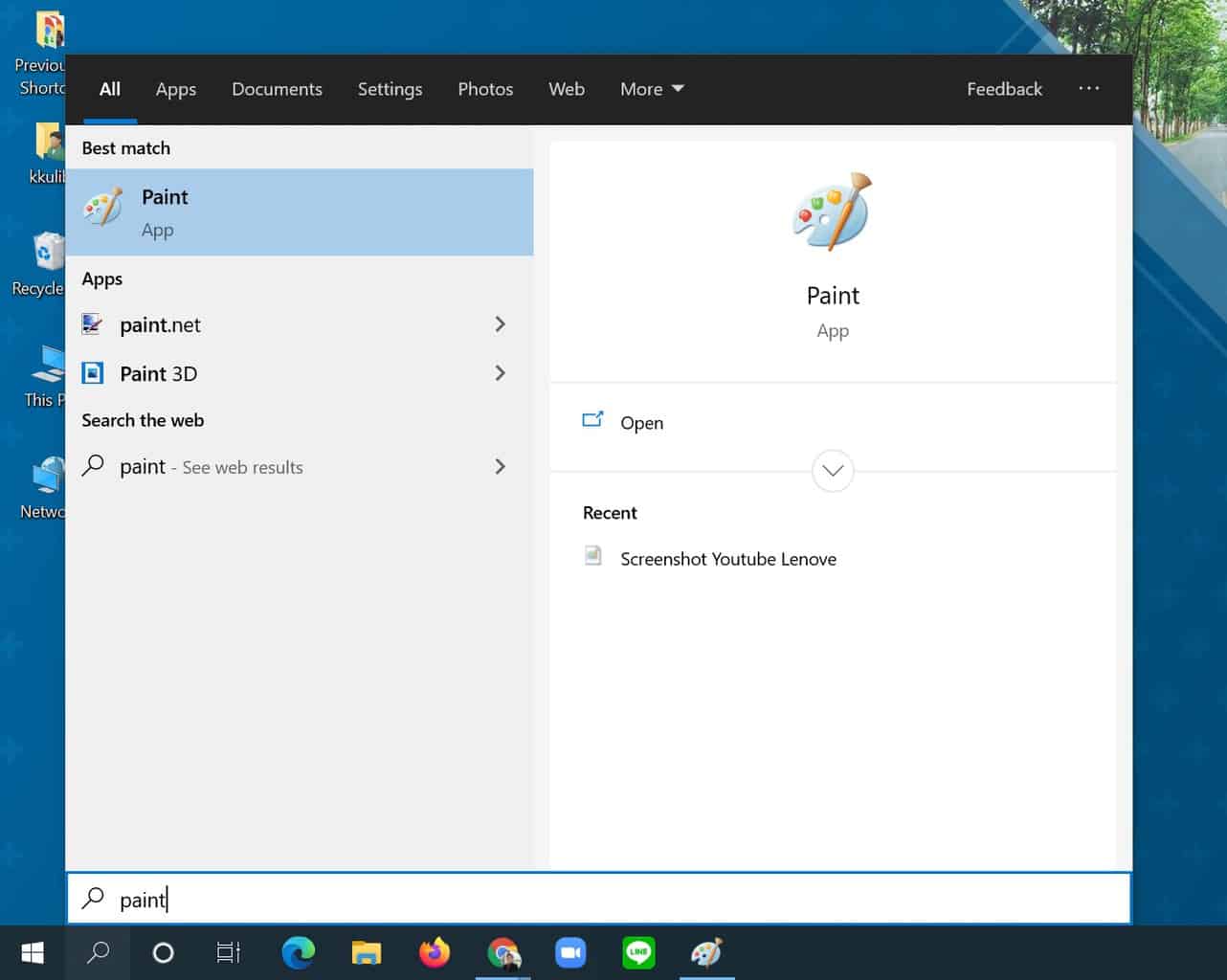Open the Paint best match result
1227x980 pixels.
(x=300, y=212)
